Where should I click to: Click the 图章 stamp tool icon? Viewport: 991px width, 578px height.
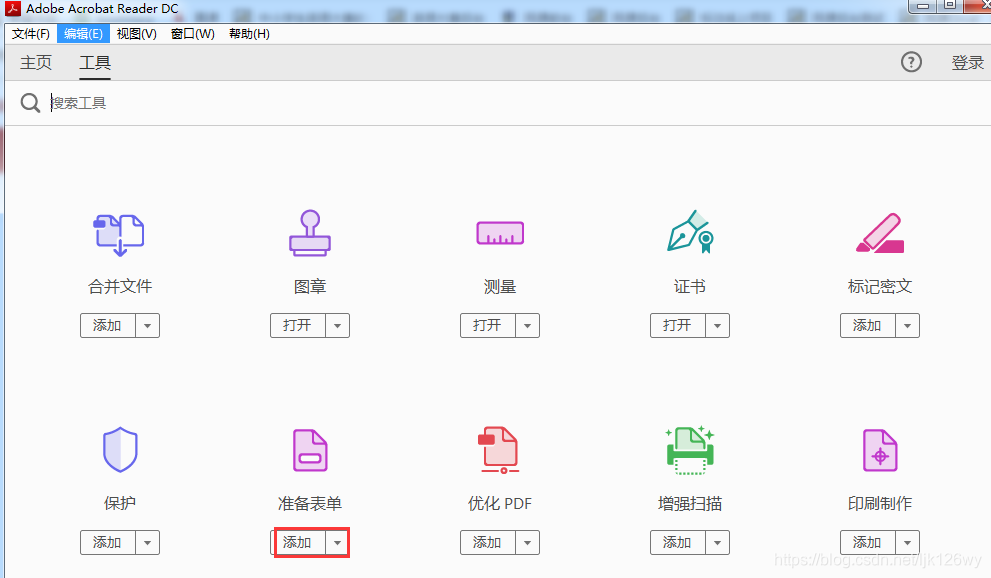[310, 233]
